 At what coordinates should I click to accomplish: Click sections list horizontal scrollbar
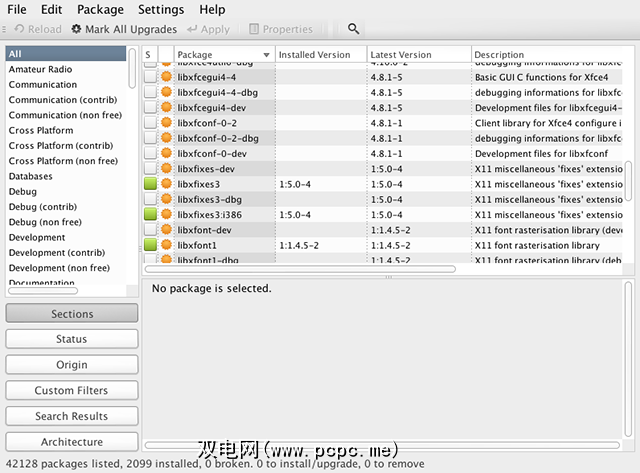click(x=43, y=291)
